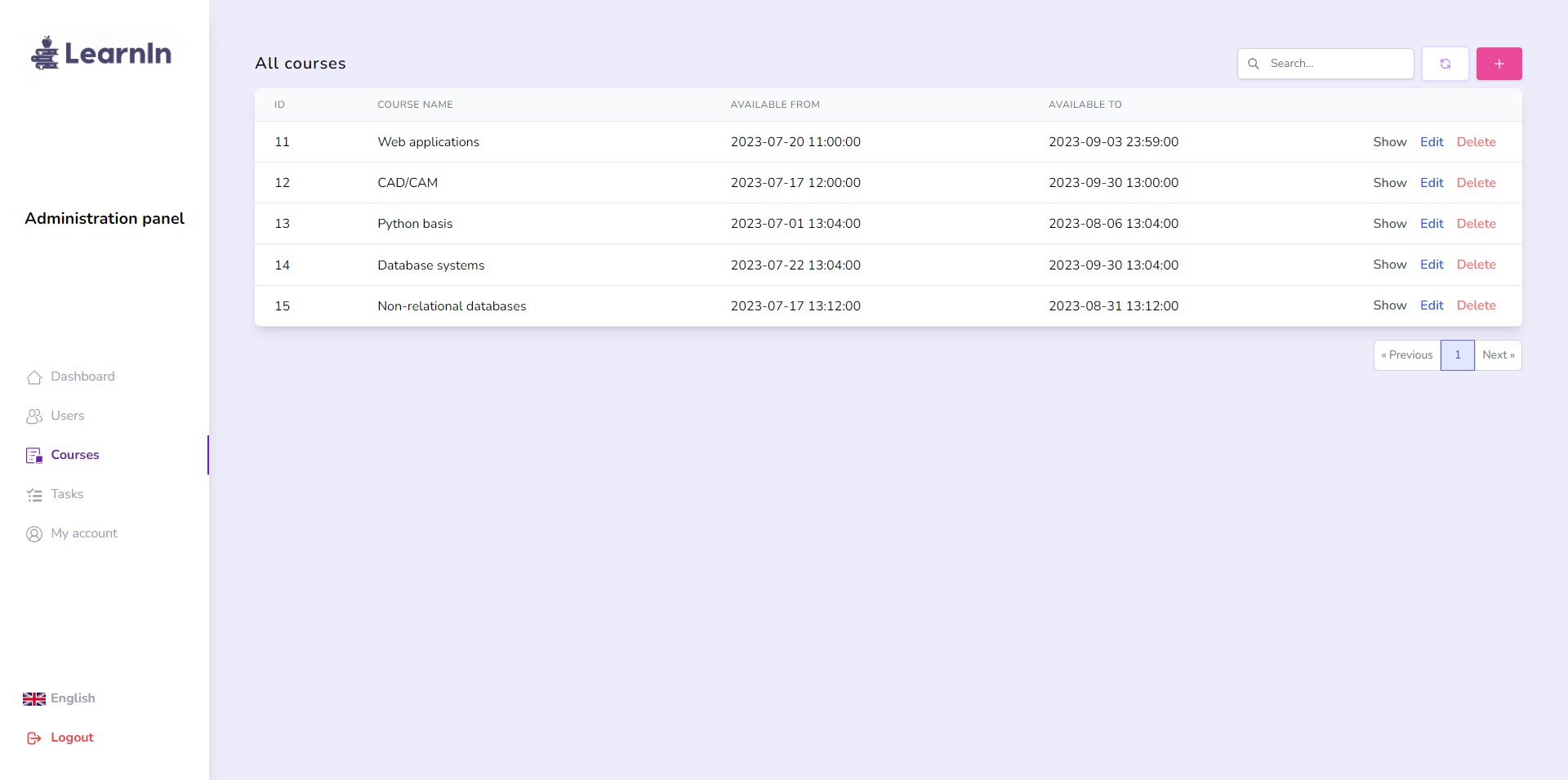Show the Non-relational databases course
This screenshot has width=1568, height=780.
(1390, 305)
